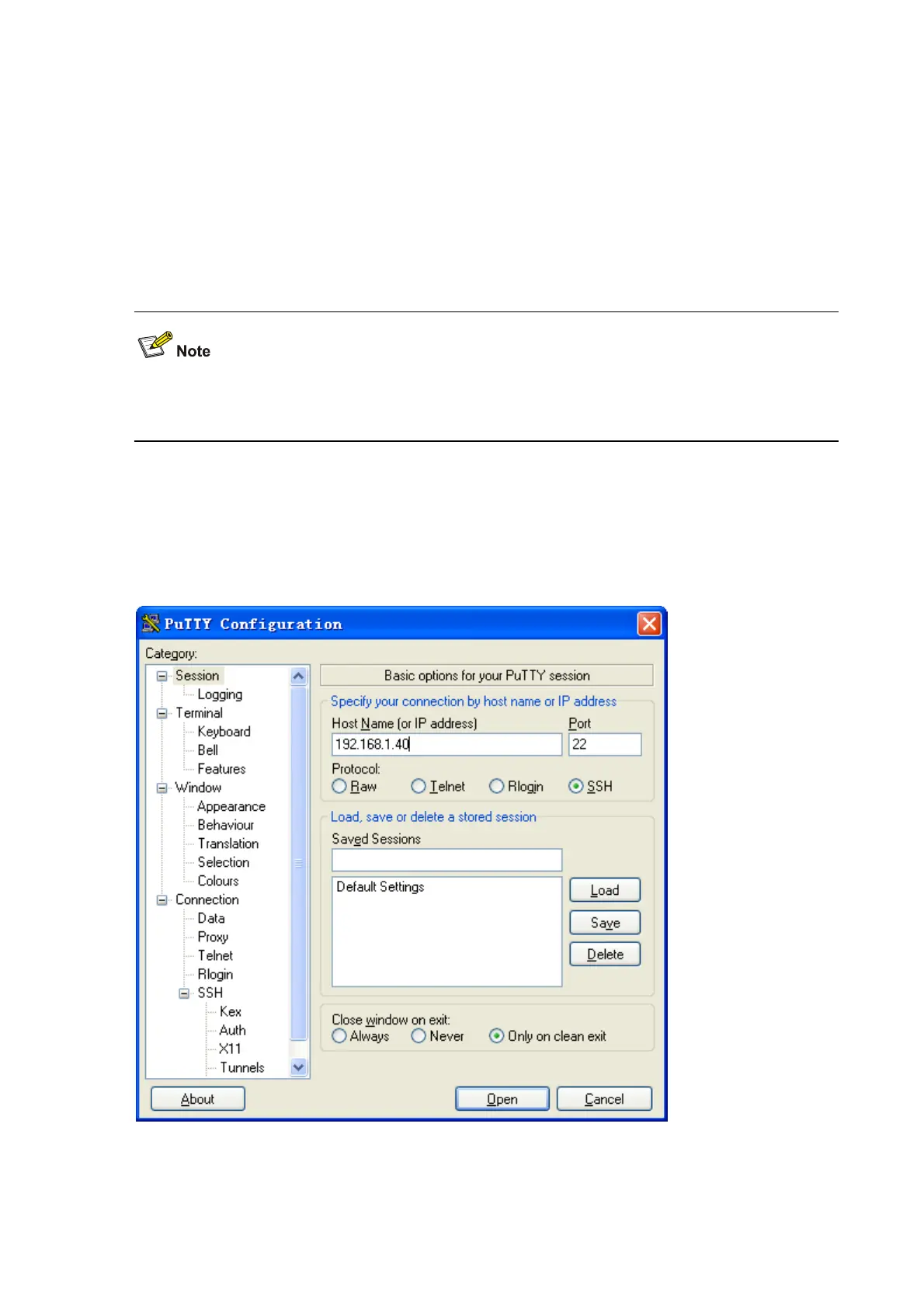Open the Keyboard settings category
924x1308 pixels.
pyautogui.click(x=224, y=732)
